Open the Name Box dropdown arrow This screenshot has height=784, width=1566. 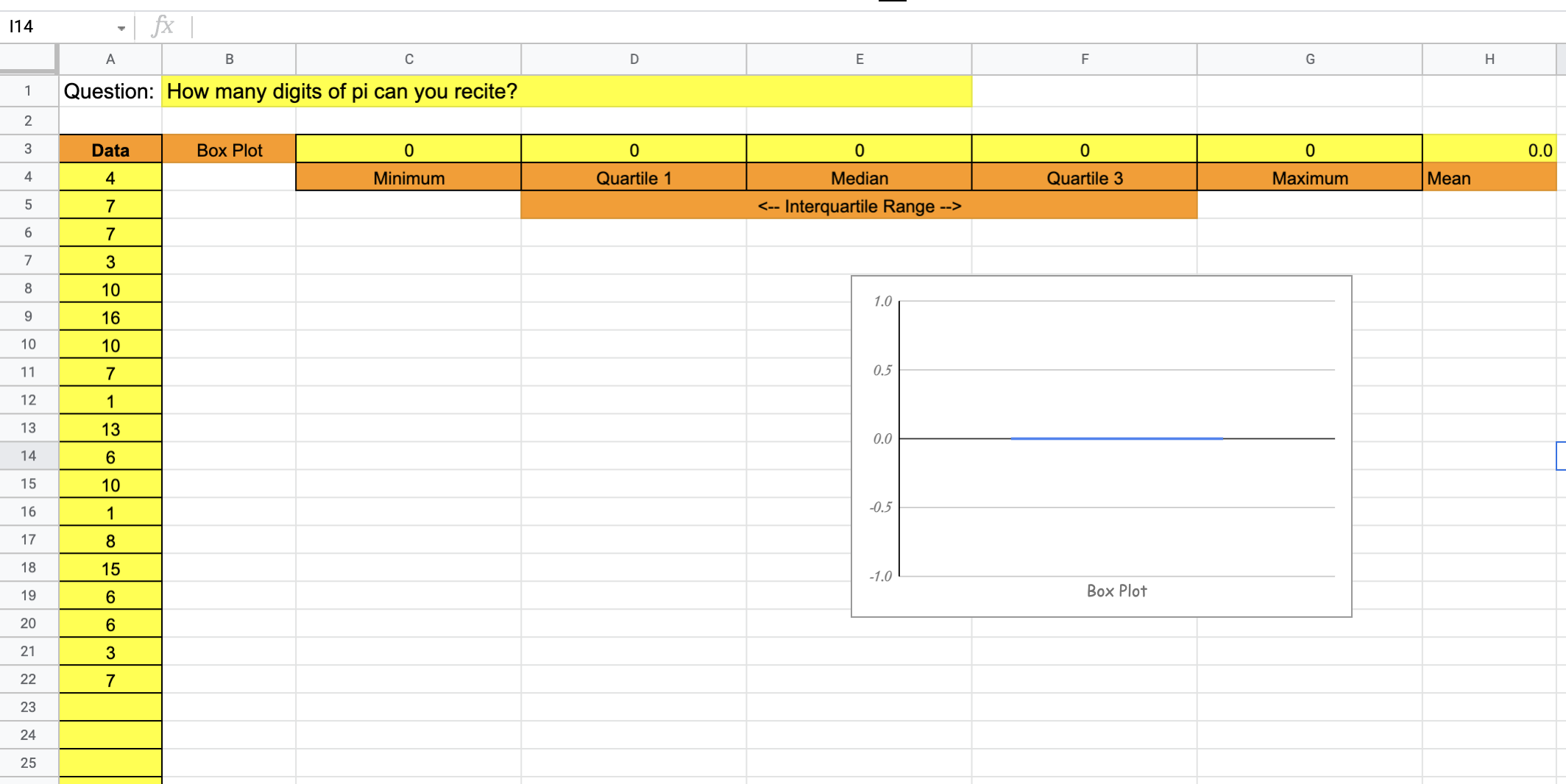121,28
